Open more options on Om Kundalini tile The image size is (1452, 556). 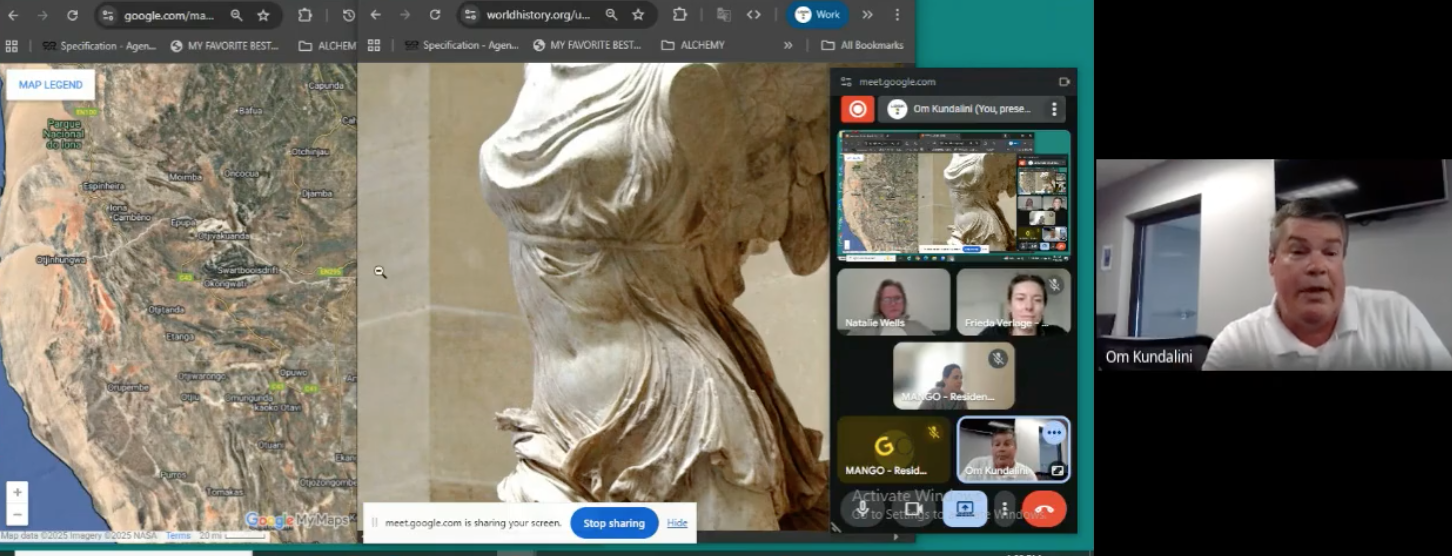coord(1053,433)
